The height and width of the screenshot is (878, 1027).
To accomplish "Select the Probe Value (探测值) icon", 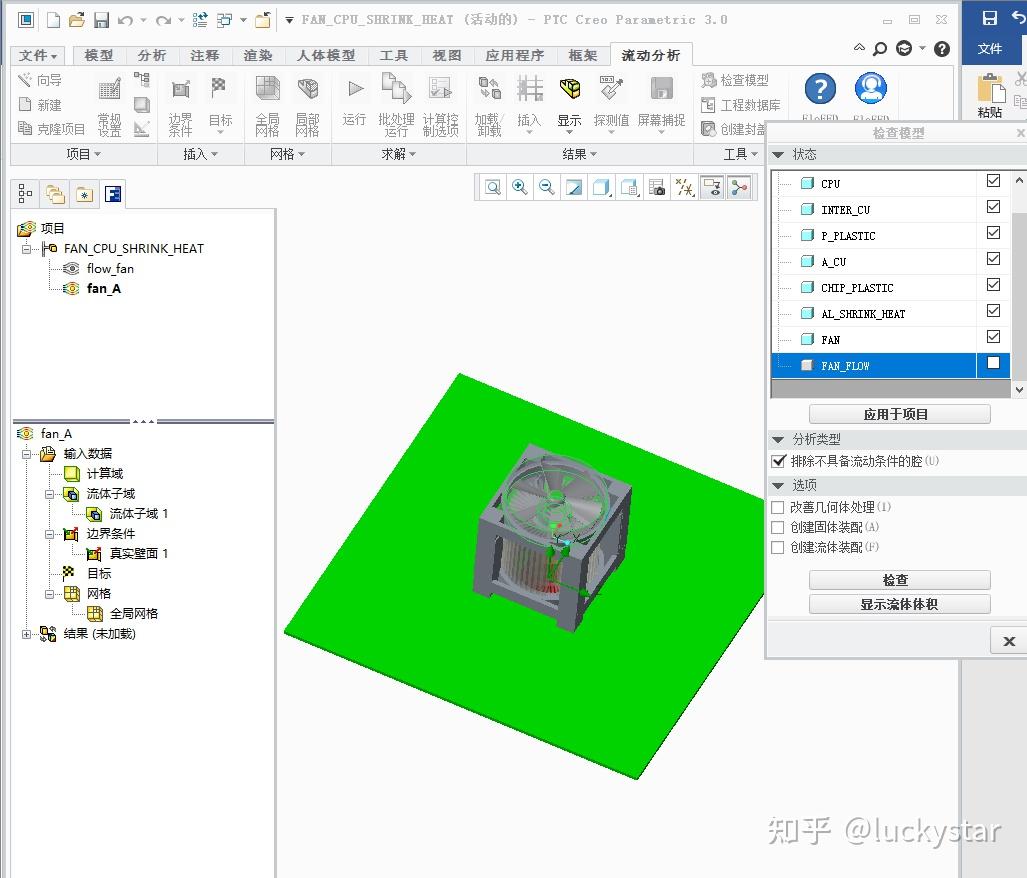I will (x=609, y=88).
